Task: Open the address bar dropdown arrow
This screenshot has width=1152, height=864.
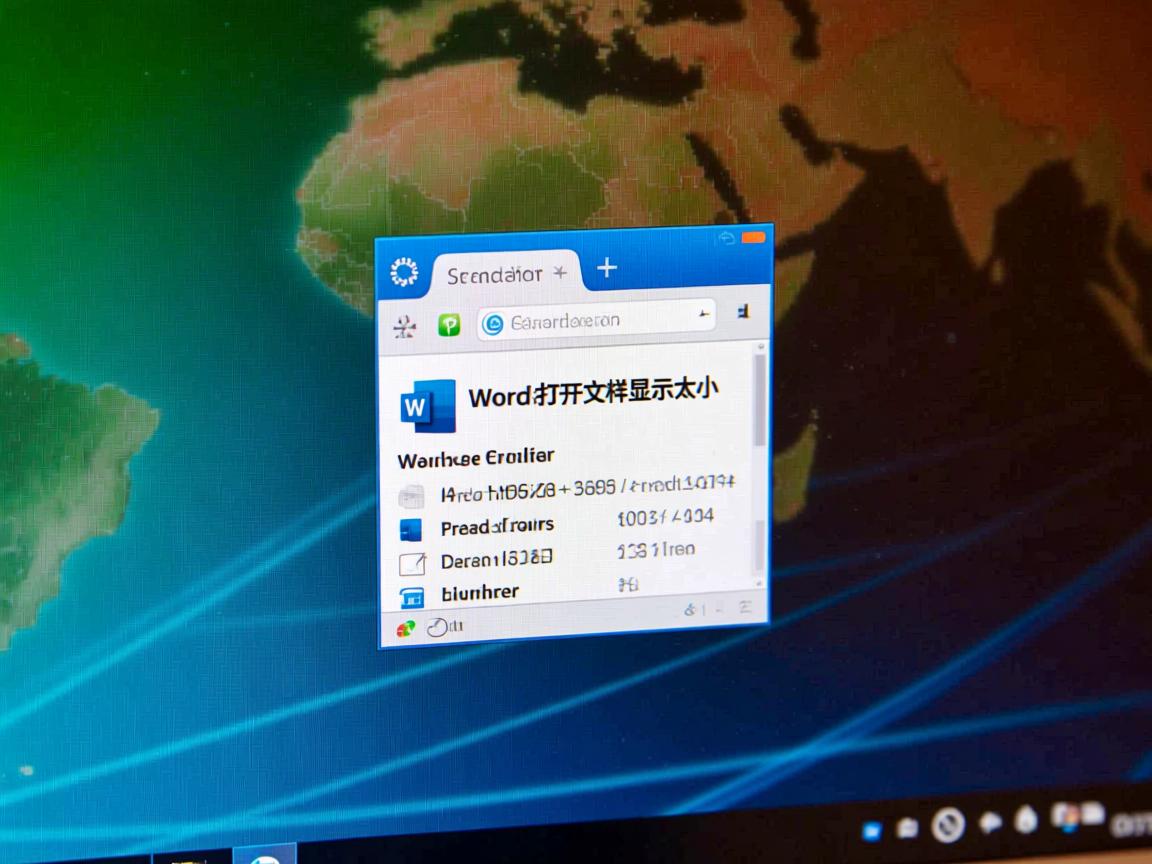Action: point(704,314)
